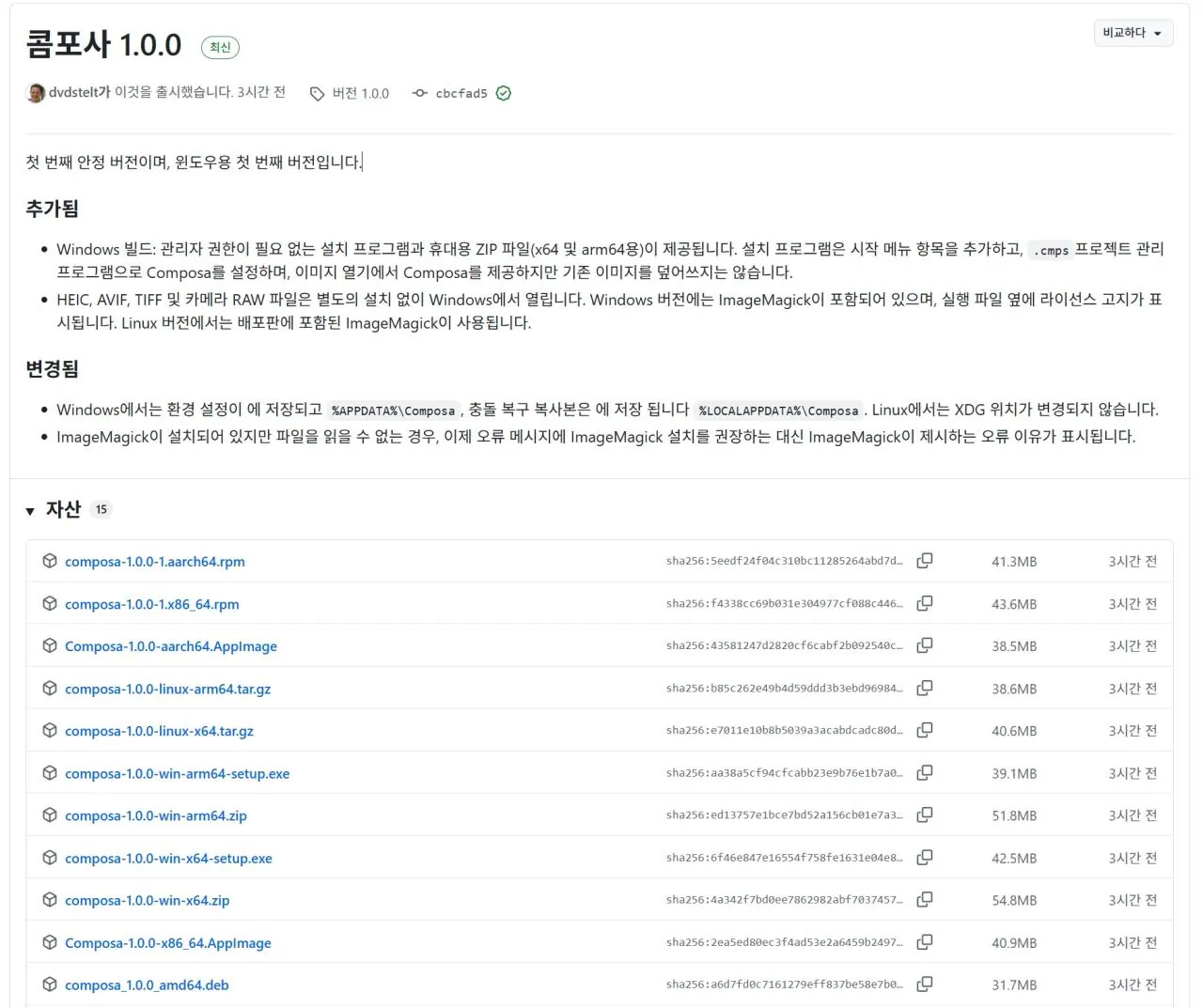Viewport: 1203px width, 1008px height.
Task: Collapse the 자산 assets section
Action: point(30,511)
